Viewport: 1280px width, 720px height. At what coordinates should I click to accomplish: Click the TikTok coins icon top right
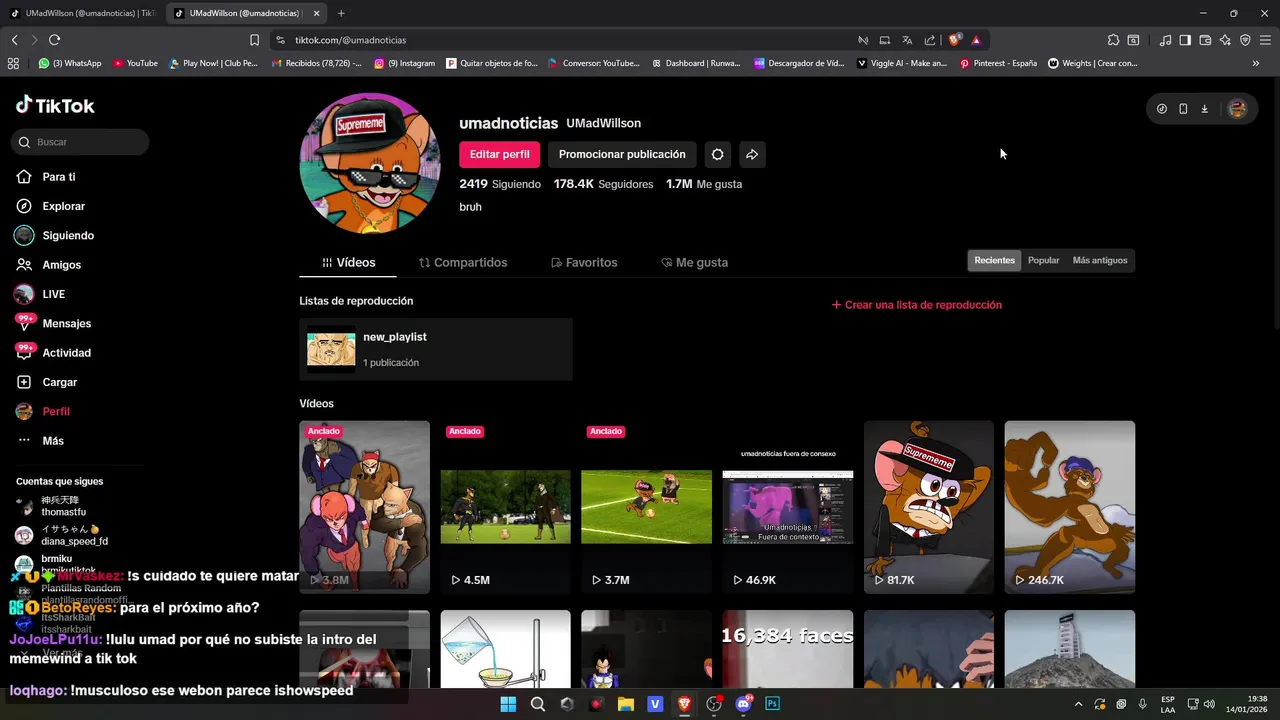1162,109
